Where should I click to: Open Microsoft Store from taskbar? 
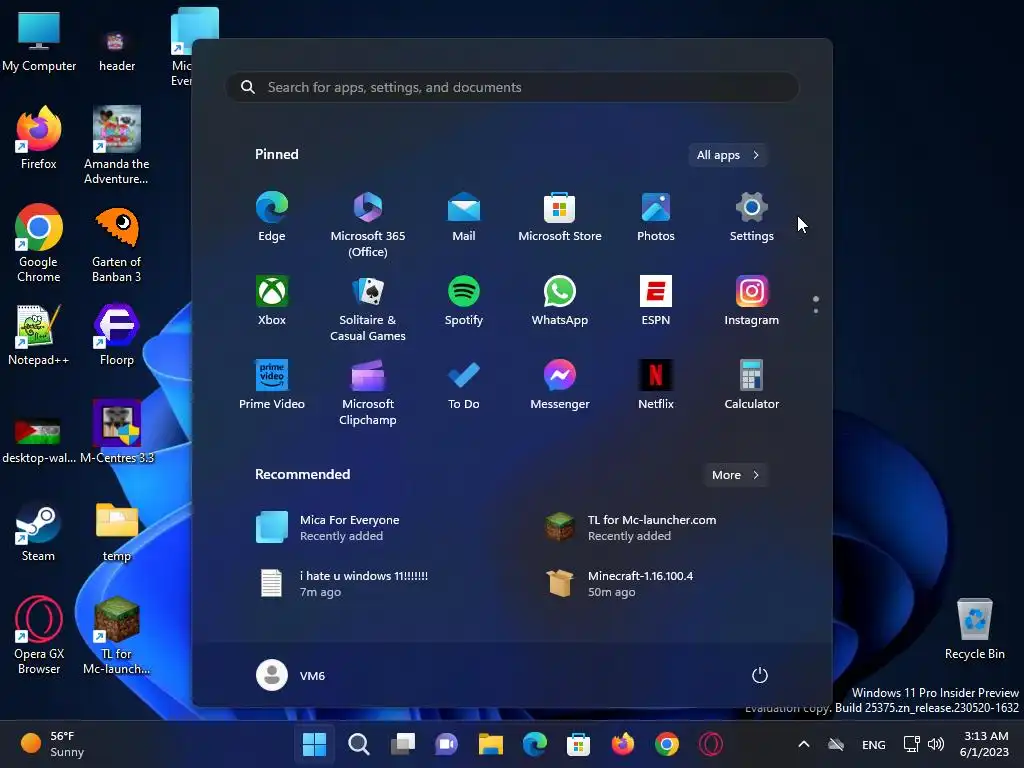pyautogui.click(x=579, y=744)
